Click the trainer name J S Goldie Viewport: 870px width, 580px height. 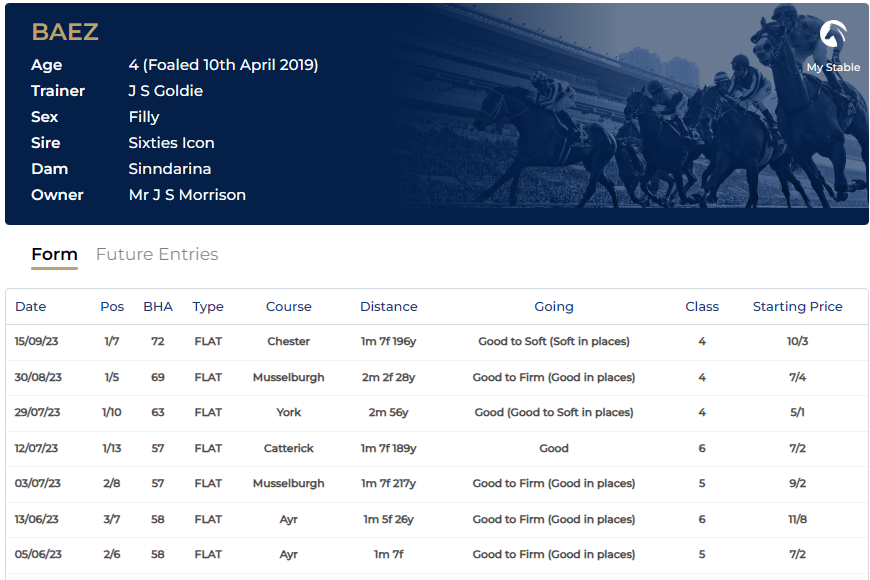coord(166,91)
